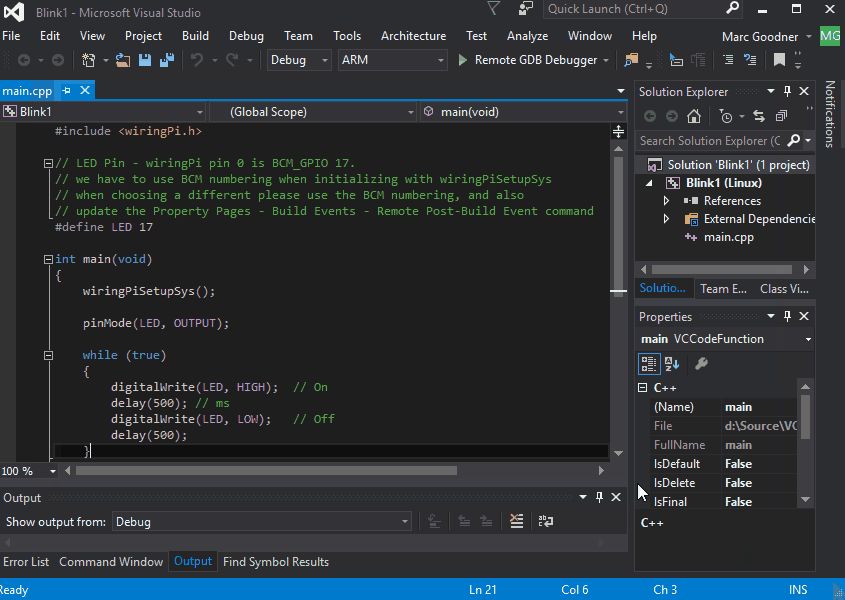Click the Solution Explorer search magnifier icon
The width and height of the screenshot is (845, 600).
point(793,141)
